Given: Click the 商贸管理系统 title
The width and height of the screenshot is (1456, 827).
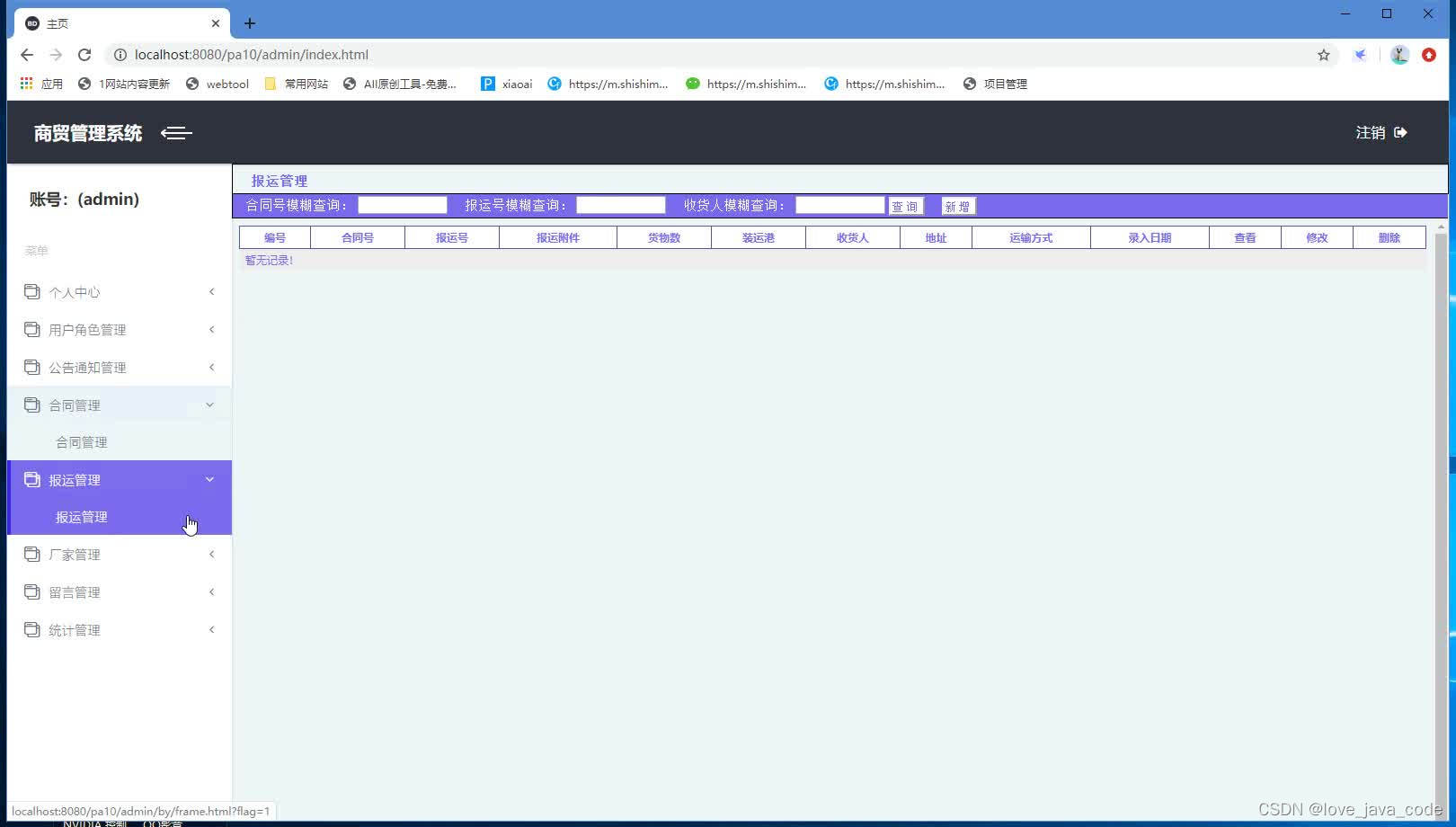Looking at the screenshot, I should pyautogui.click(x=88, y=133).
